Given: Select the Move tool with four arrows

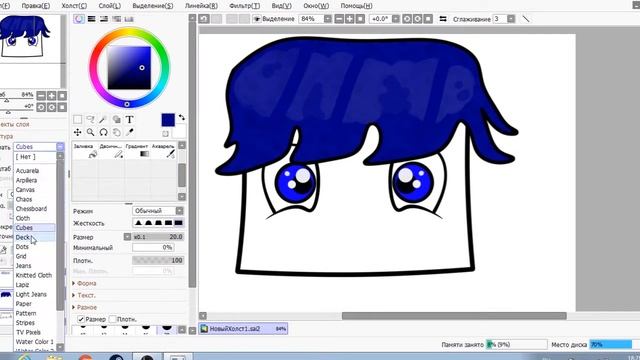Looking at the screenshot, I should tap(77, 132).
